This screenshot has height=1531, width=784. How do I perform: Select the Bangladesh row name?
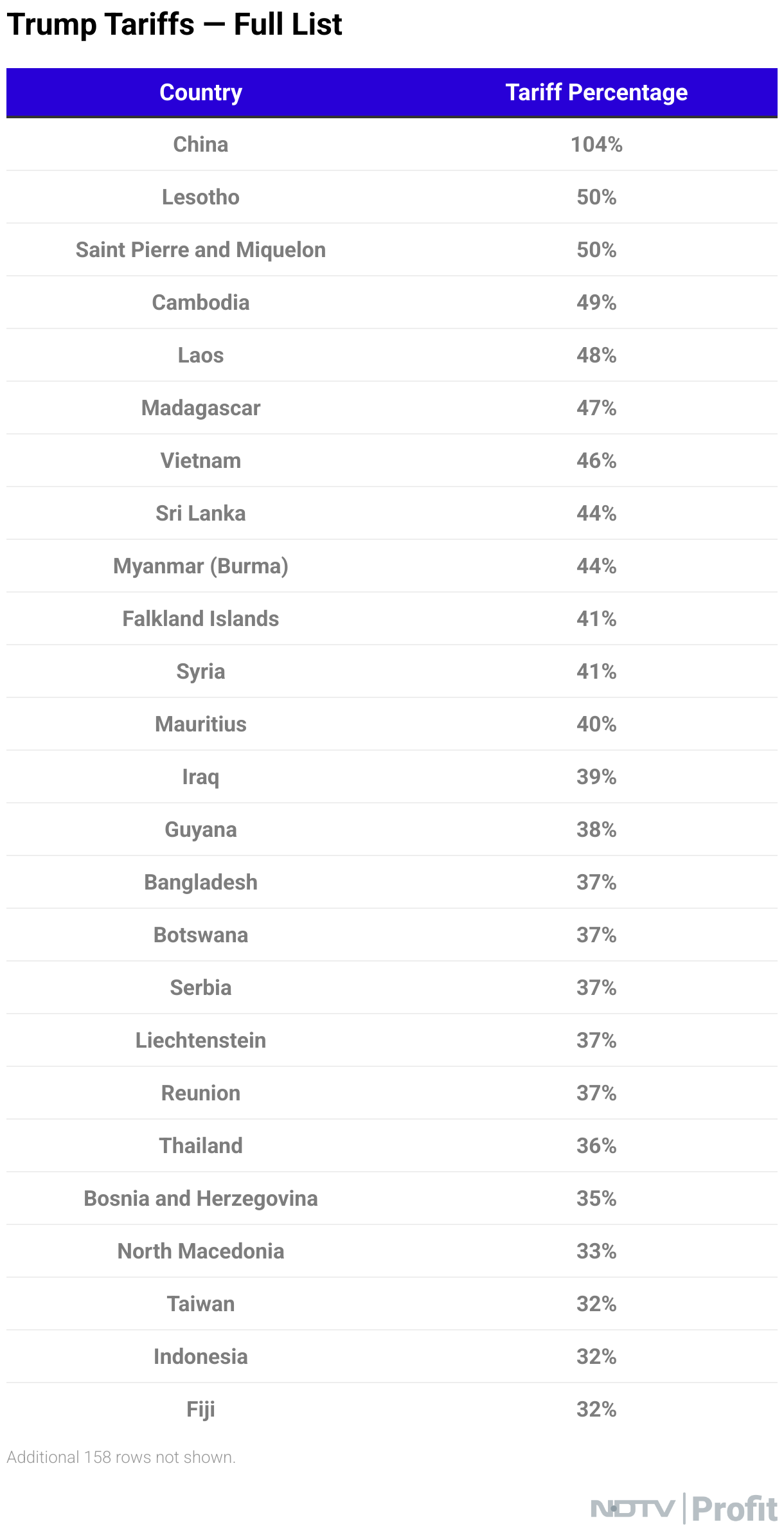(x=200, y=882)
